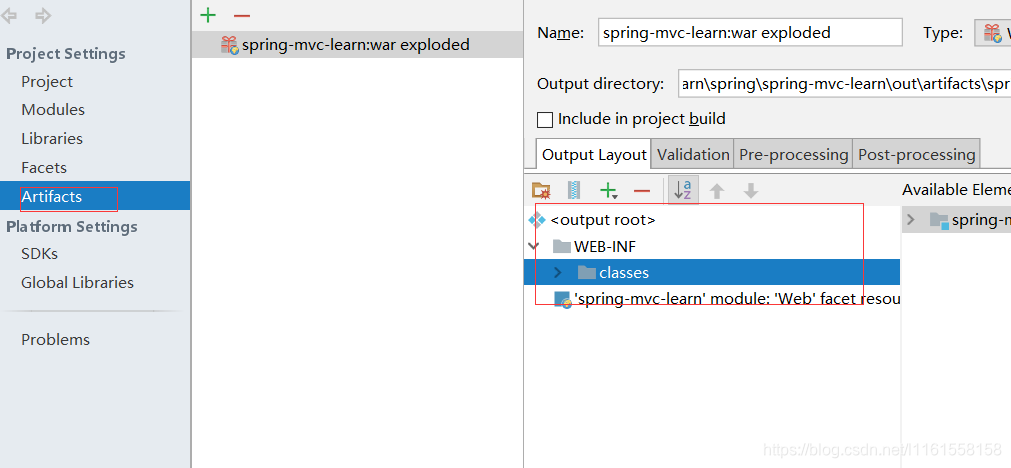Toggle sort elements alphabetically button

[x=683, y=190]
